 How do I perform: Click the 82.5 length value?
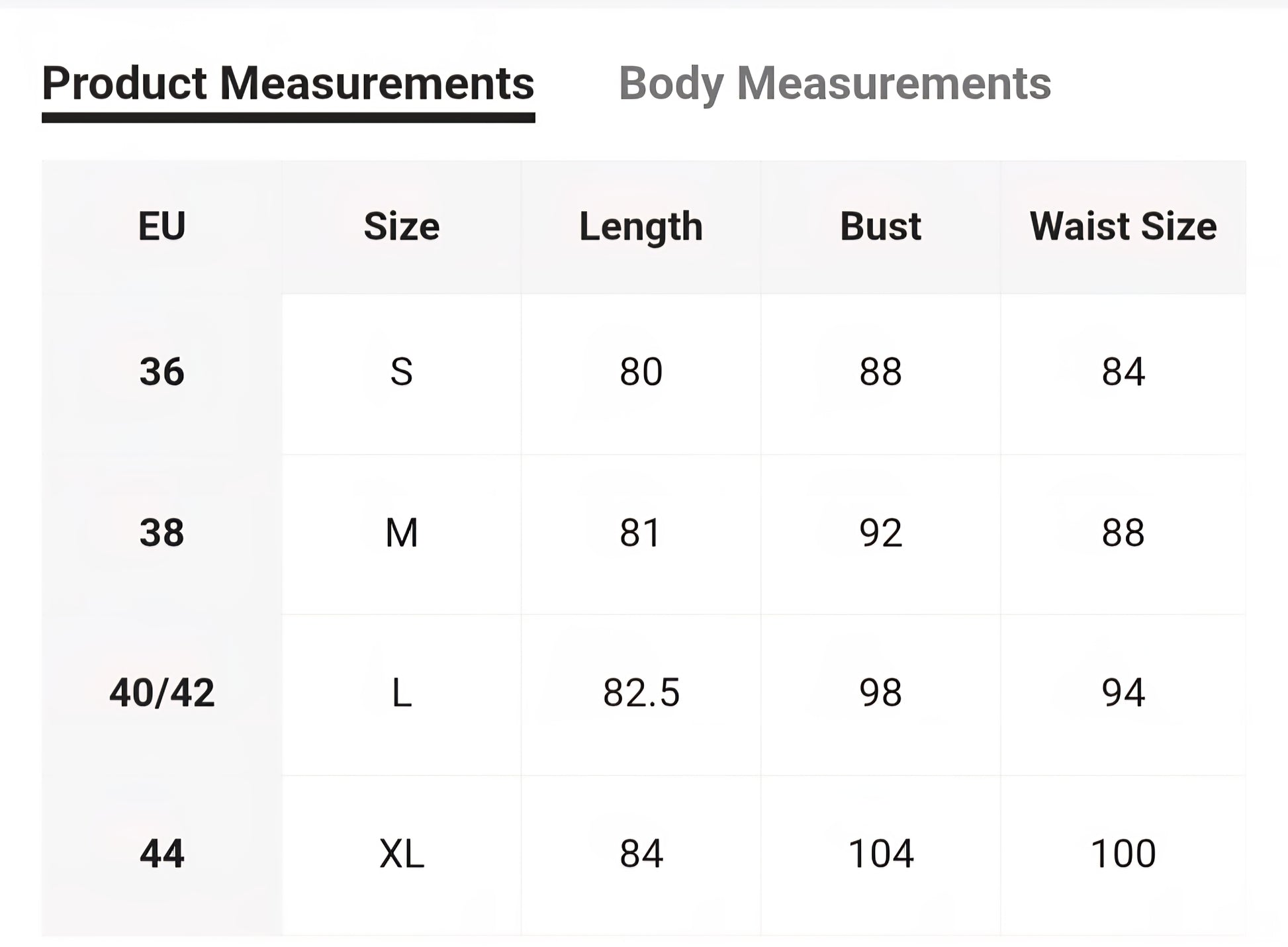tap(641, 694)
